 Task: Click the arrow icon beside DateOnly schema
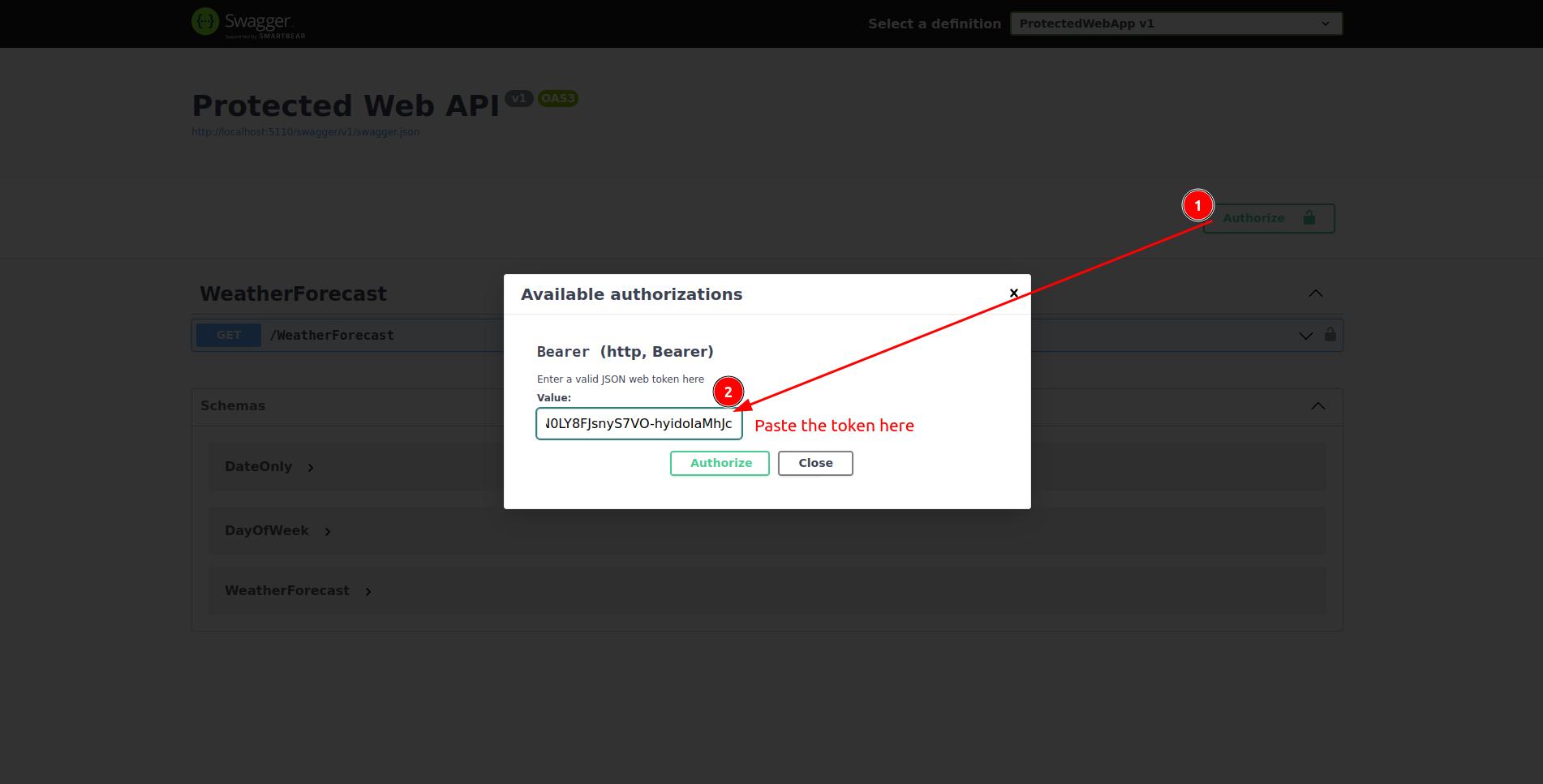coord(311,467)
